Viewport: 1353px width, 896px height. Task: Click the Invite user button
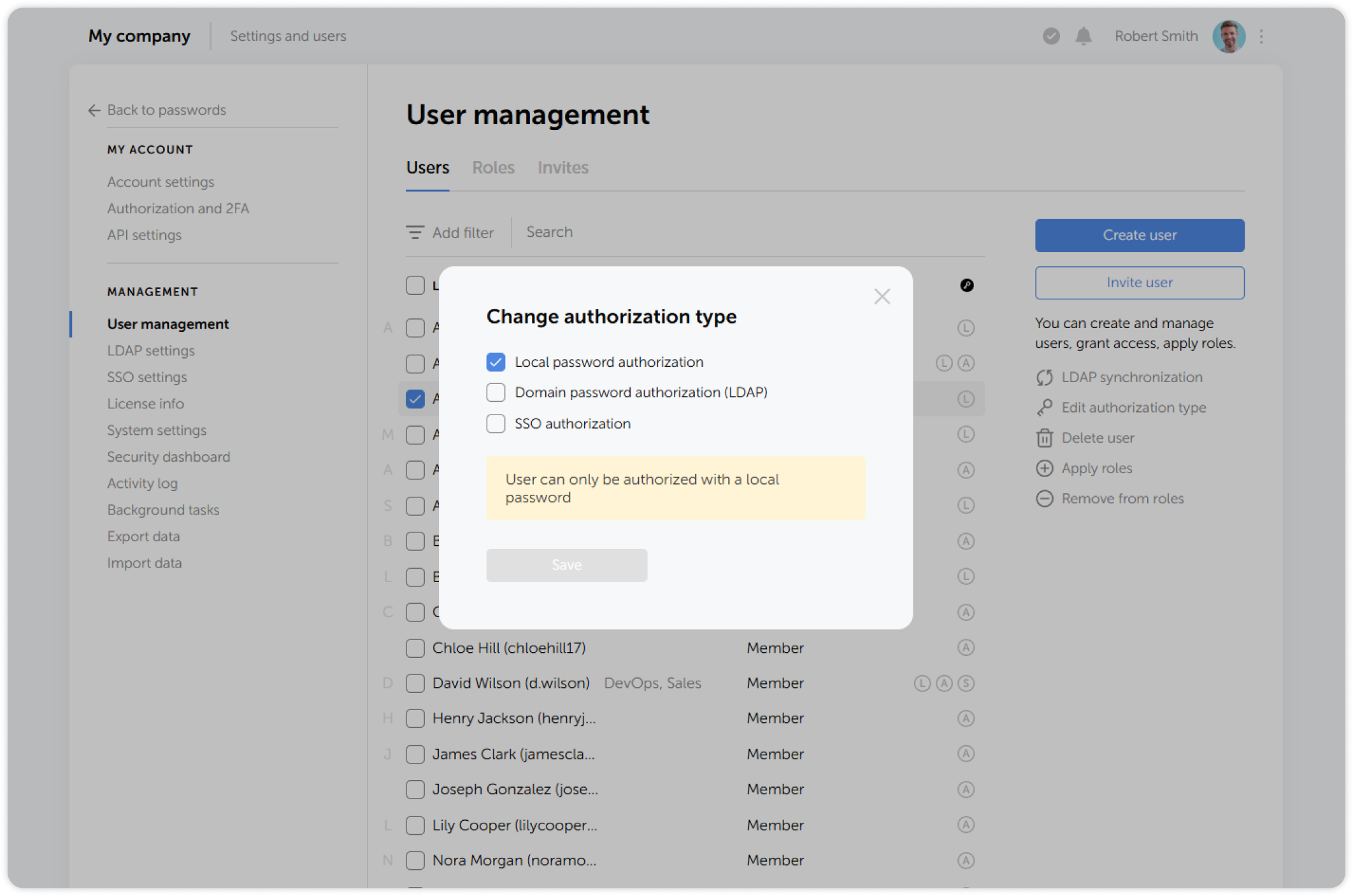pos(1139,282)
